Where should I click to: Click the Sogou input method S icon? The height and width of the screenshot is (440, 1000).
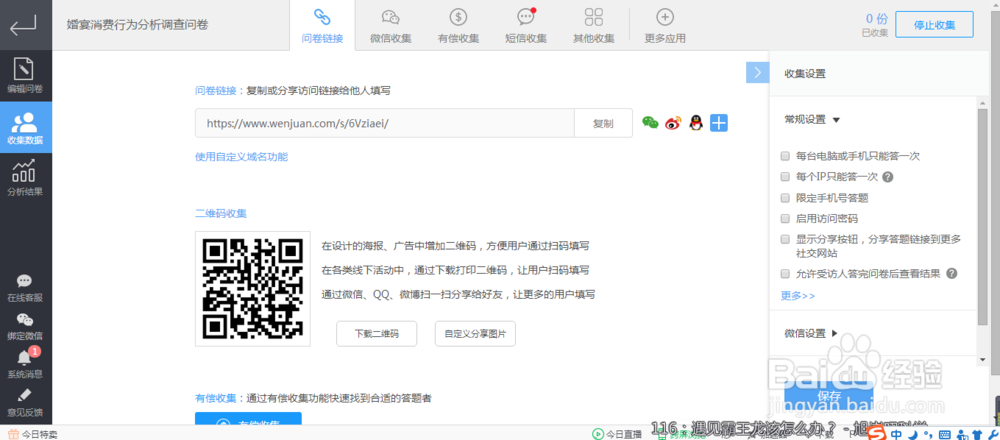coord(878,433)
